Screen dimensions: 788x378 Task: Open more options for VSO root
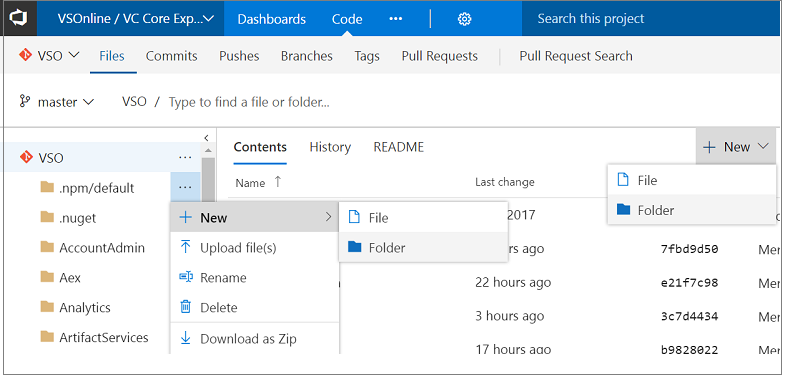point(185,157)
